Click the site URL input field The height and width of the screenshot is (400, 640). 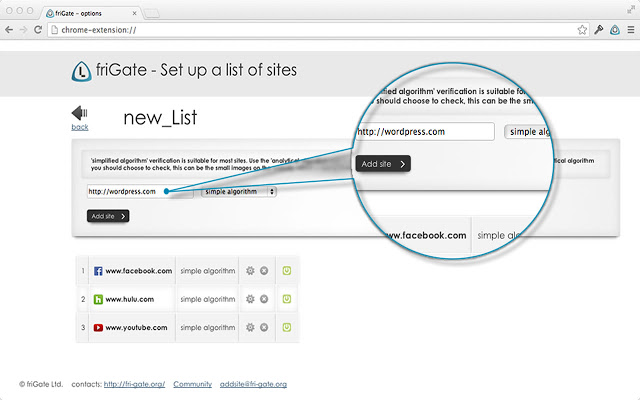[x=140, y=191]
